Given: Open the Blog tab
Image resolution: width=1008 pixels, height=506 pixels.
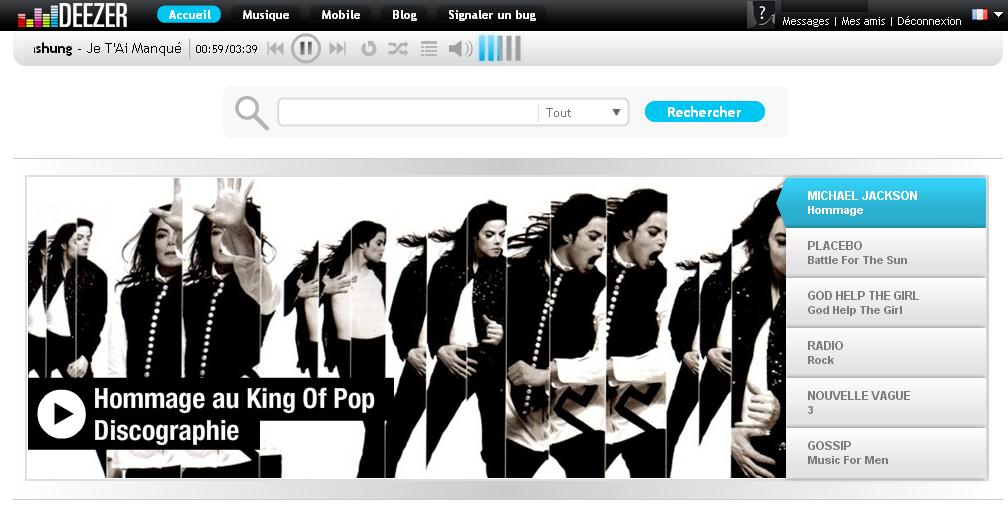Looking at the screenshot, I should tap(404, 15).
